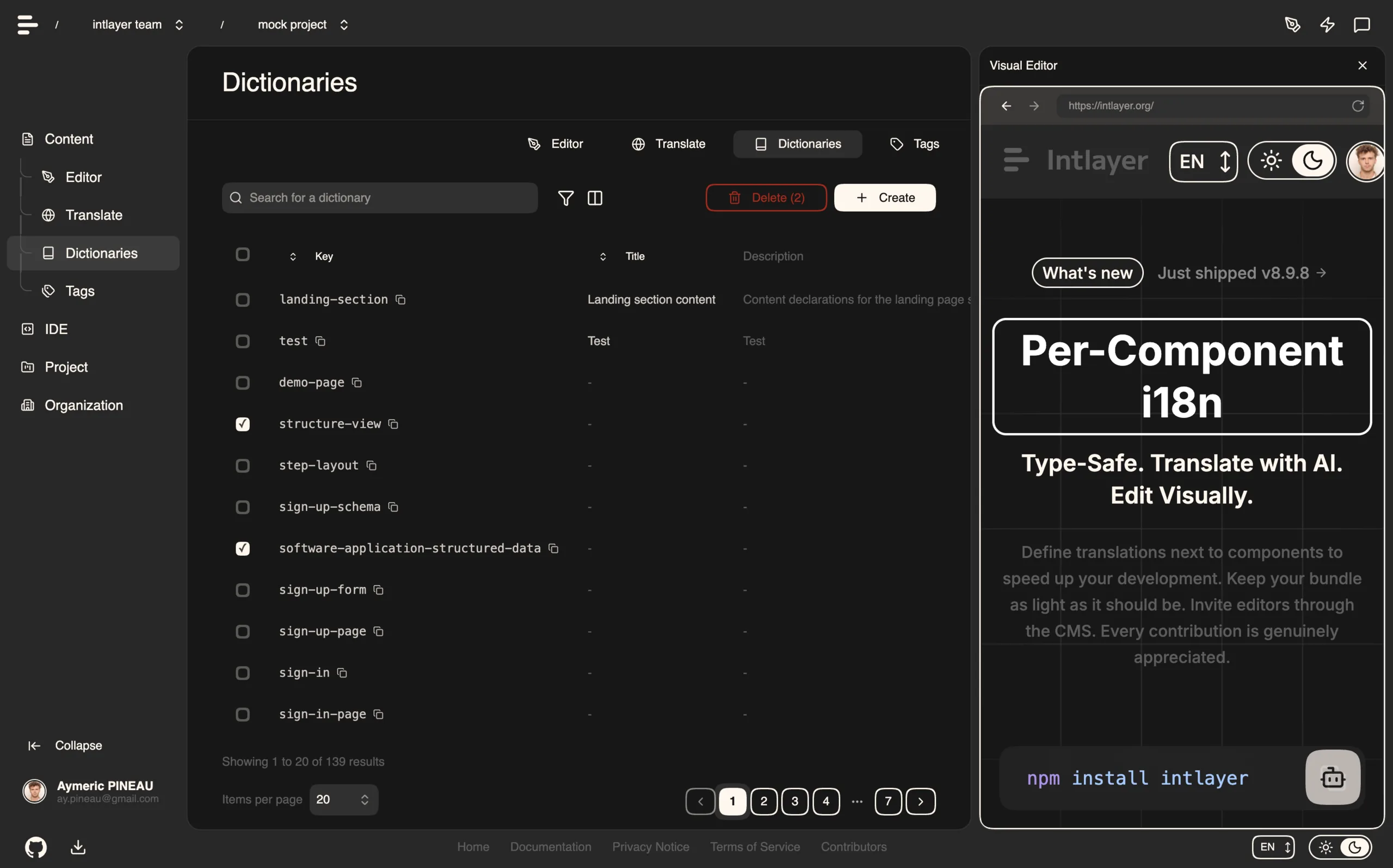
Task: Reload the Visual Editor browser page
Action: click(1358, 106)
